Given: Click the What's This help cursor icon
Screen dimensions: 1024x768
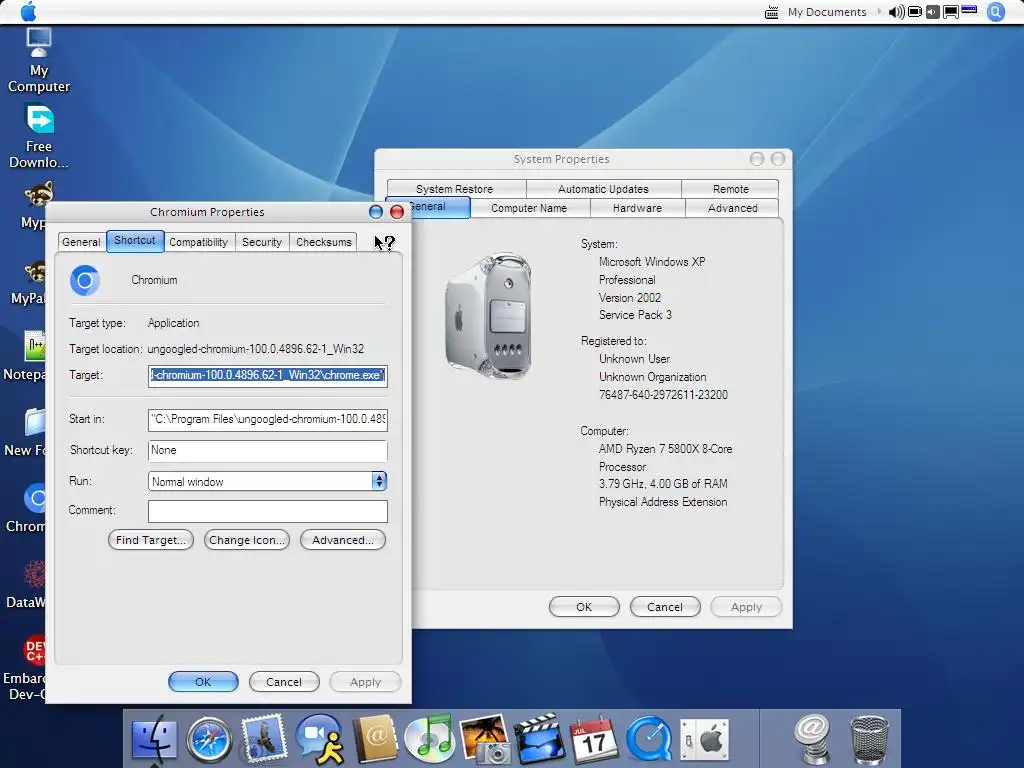Looking at the screenshot, I should 384,243.
